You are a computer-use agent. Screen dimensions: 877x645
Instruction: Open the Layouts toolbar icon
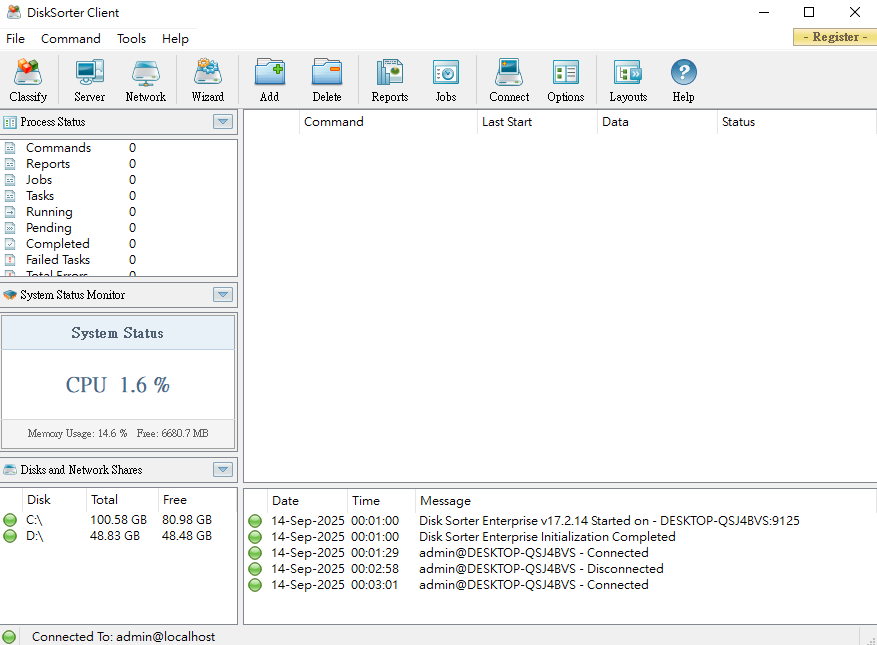point(628,81)
